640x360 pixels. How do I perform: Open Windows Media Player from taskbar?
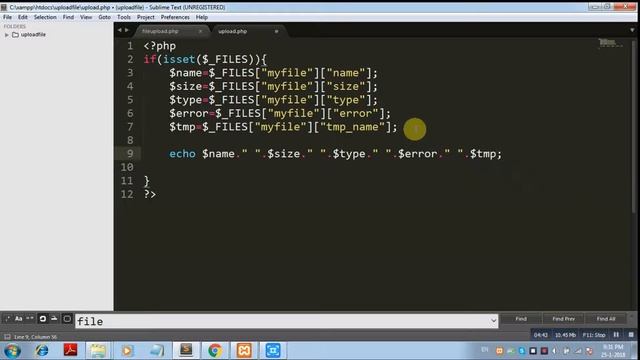point(127,351)
